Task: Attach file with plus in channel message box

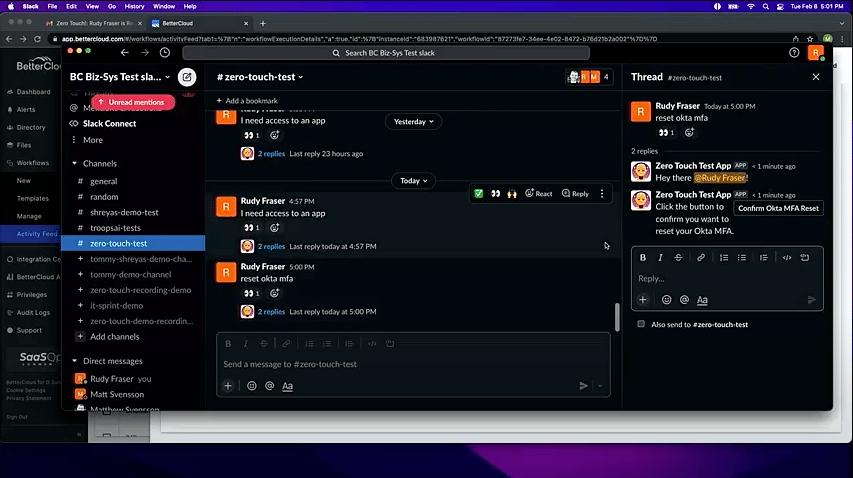Action: 228,386
